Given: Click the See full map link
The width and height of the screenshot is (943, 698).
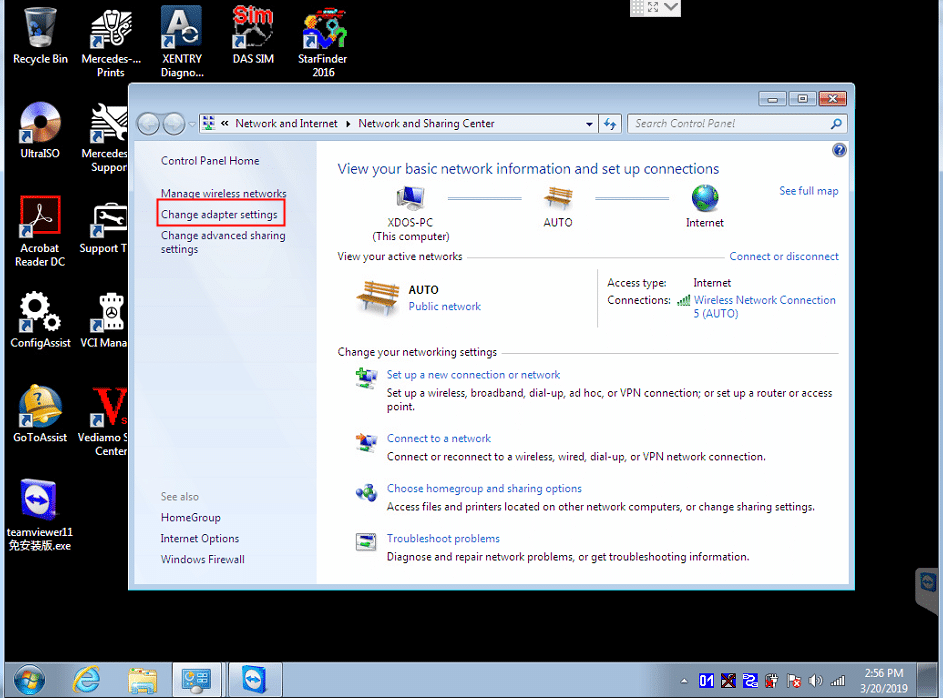Looking at the screenshot, I should pos(808,191).
